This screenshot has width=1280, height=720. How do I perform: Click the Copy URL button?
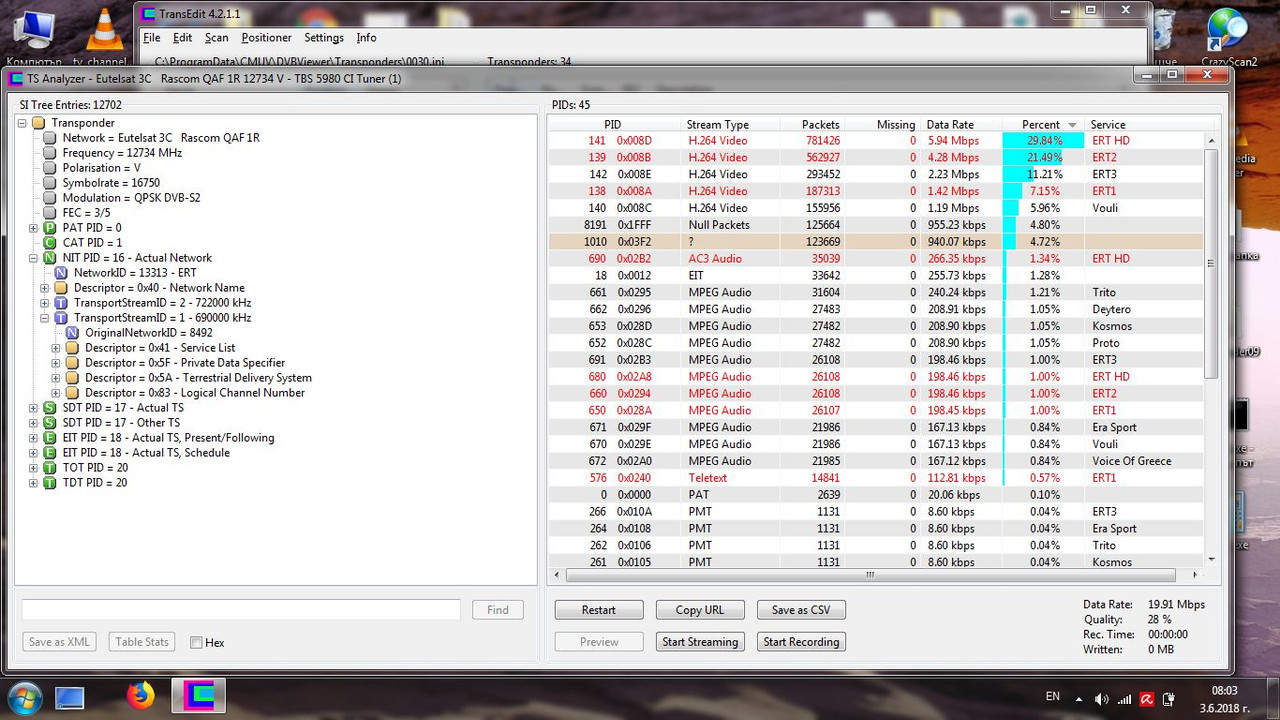(x=700, y=610)
